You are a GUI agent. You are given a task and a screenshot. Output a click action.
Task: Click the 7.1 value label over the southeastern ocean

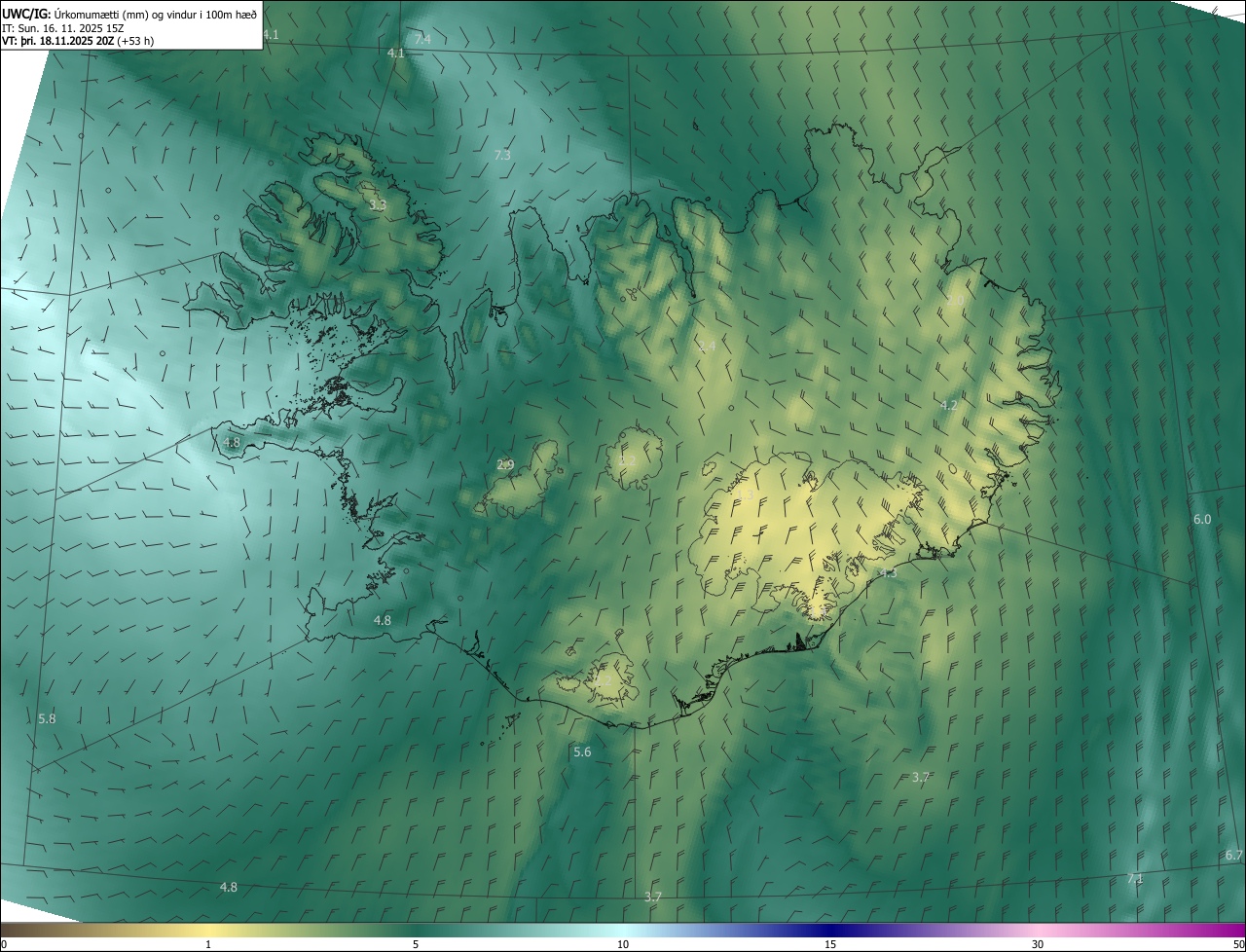pos(1135,878)
